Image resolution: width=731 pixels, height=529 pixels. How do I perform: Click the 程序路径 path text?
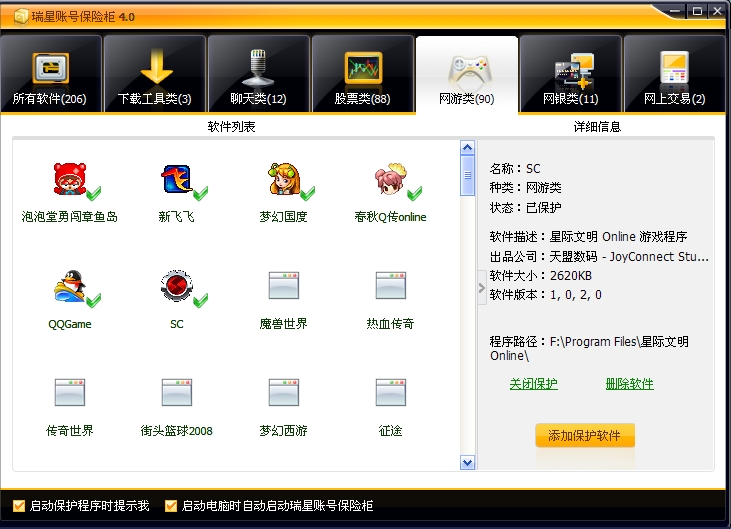(589, 349)
